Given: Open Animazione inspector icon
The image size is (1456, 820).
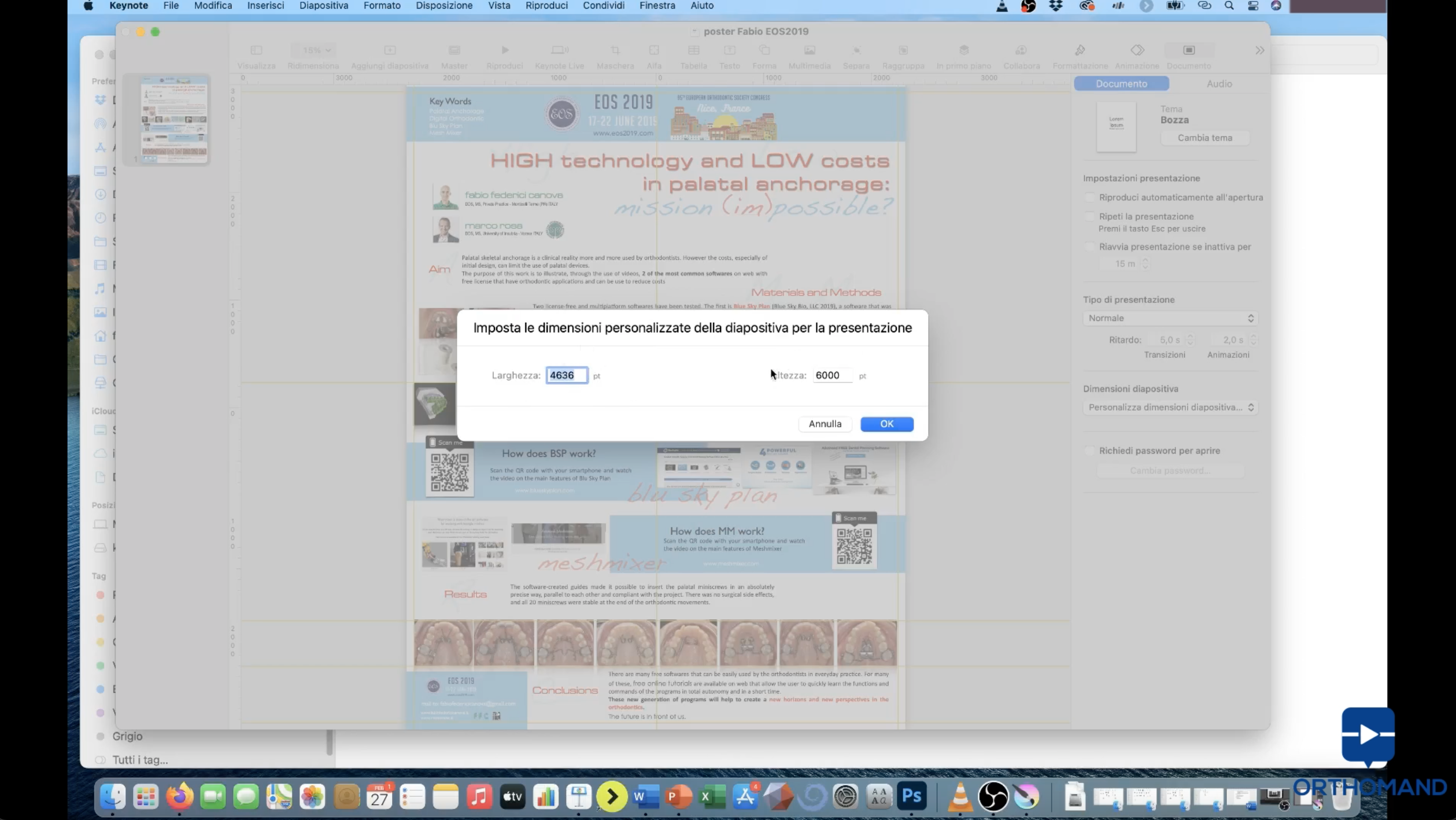Looking at the screenshot, I should click(x=1137, y=51).
